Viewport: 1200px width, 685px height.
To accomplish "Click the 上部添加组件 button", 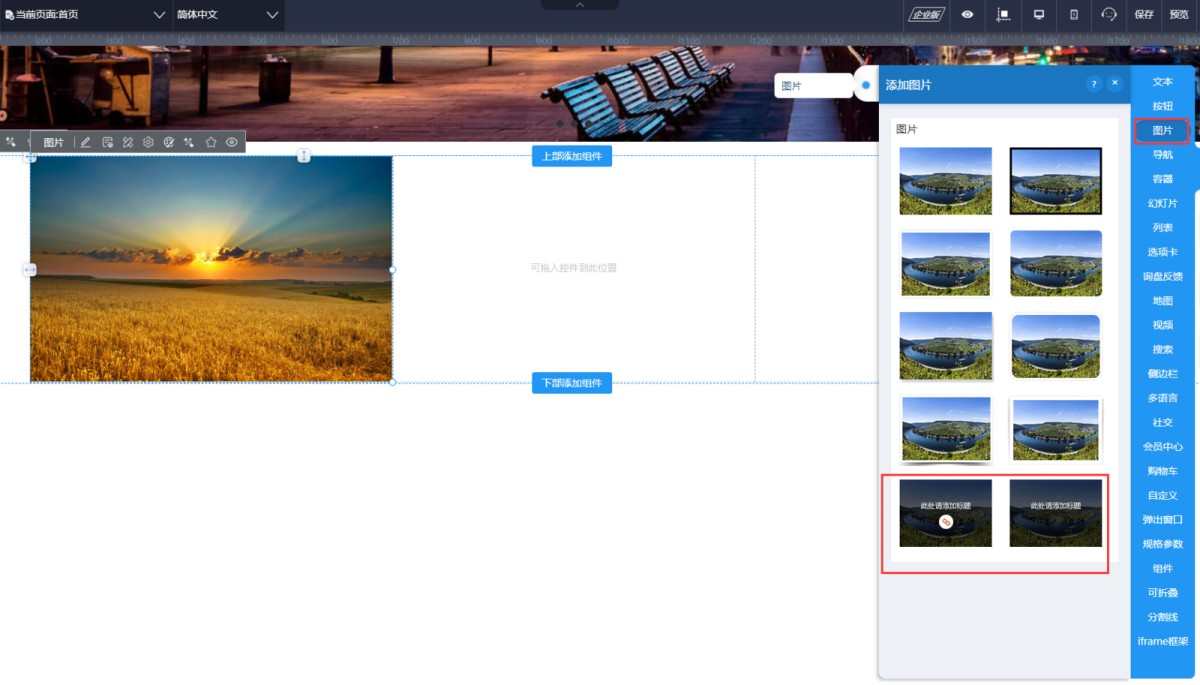I will point(572,156).
